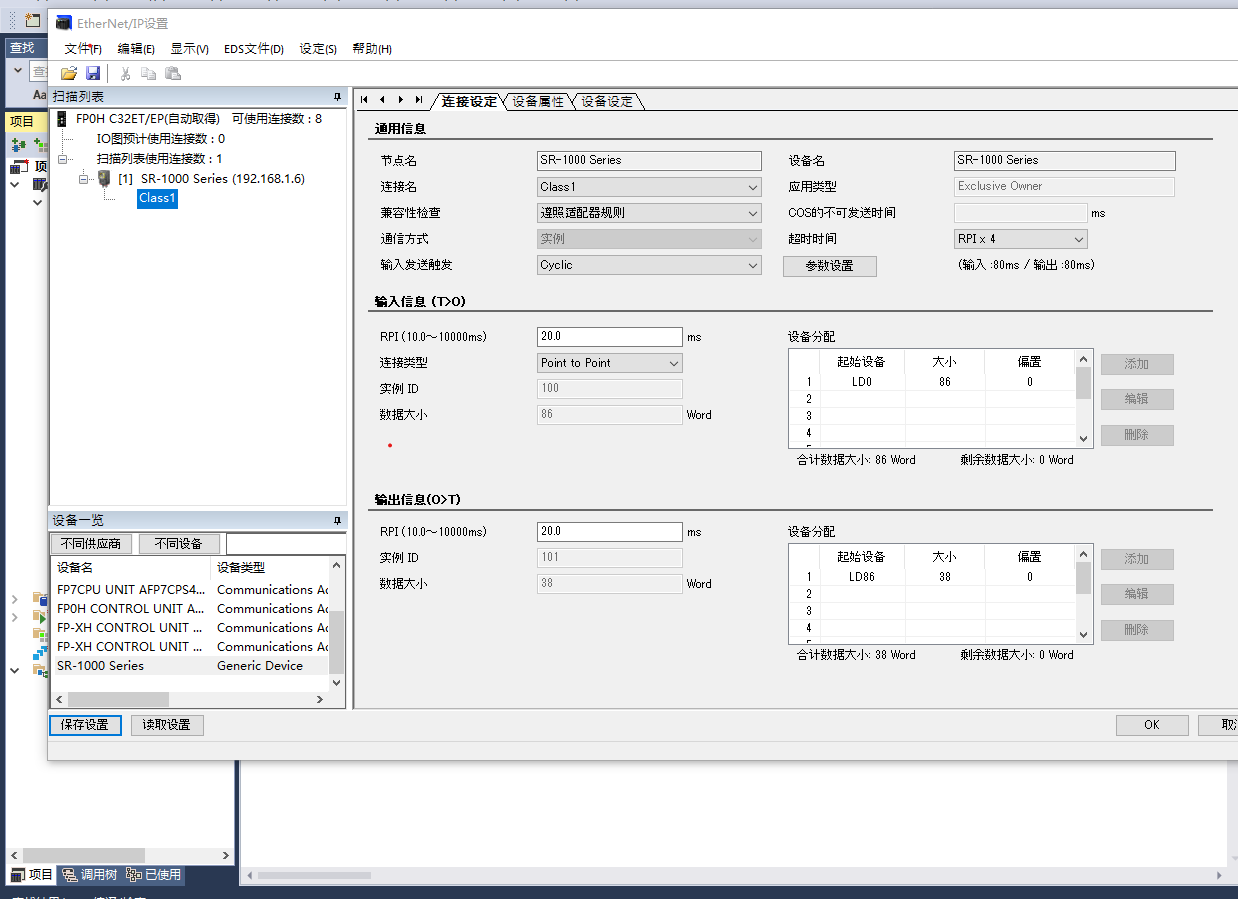This screenshot has height=899, width=1238.
Task: Jump to last tab with navigation arrow
Action: pyautogui.click(x=418, y=100)
